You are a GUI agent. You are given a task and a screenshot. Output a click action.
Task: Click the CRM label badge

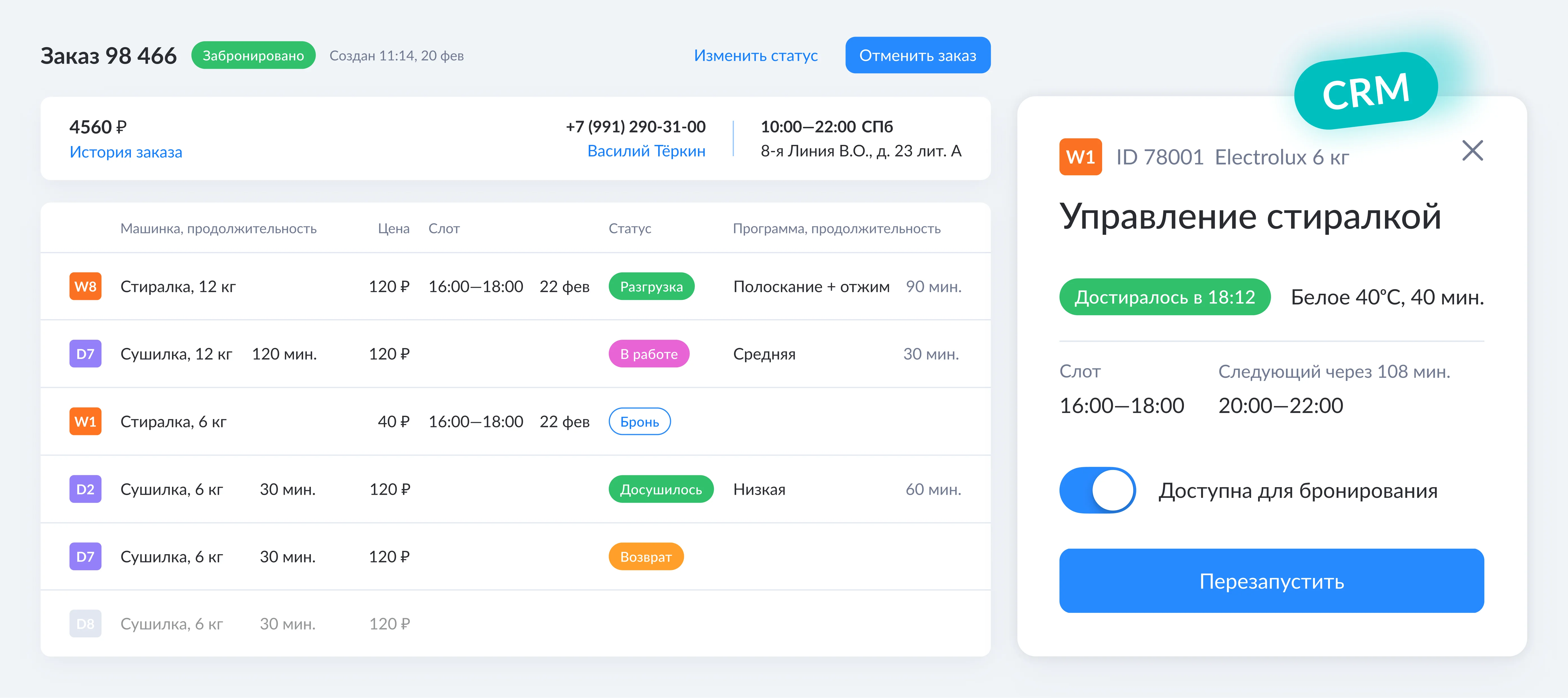1366,91
